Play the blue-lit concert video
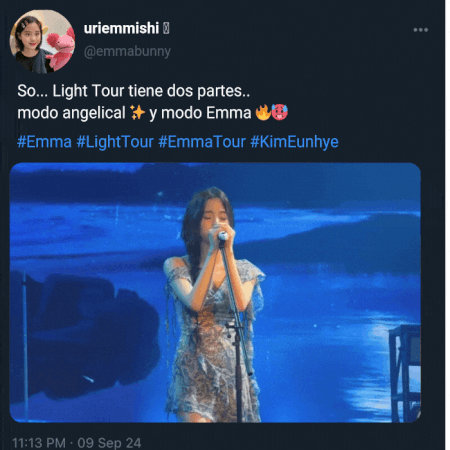The height and width of the screenshot is (450, 450). click(x=215, y=293)
